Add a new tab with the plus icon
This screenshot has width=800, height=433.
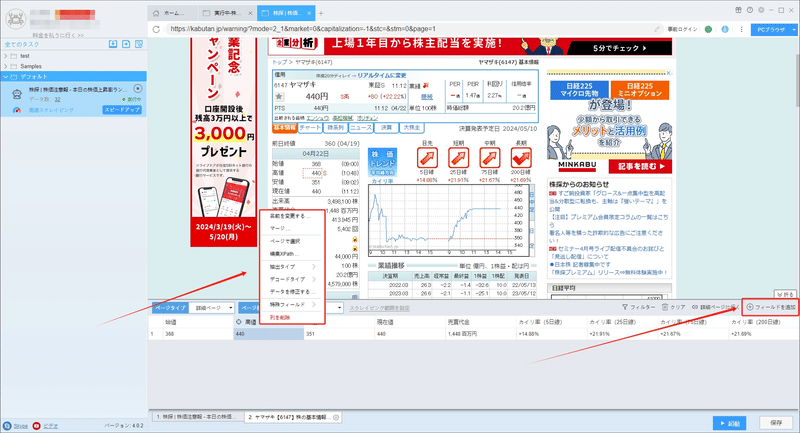point(321,13)
